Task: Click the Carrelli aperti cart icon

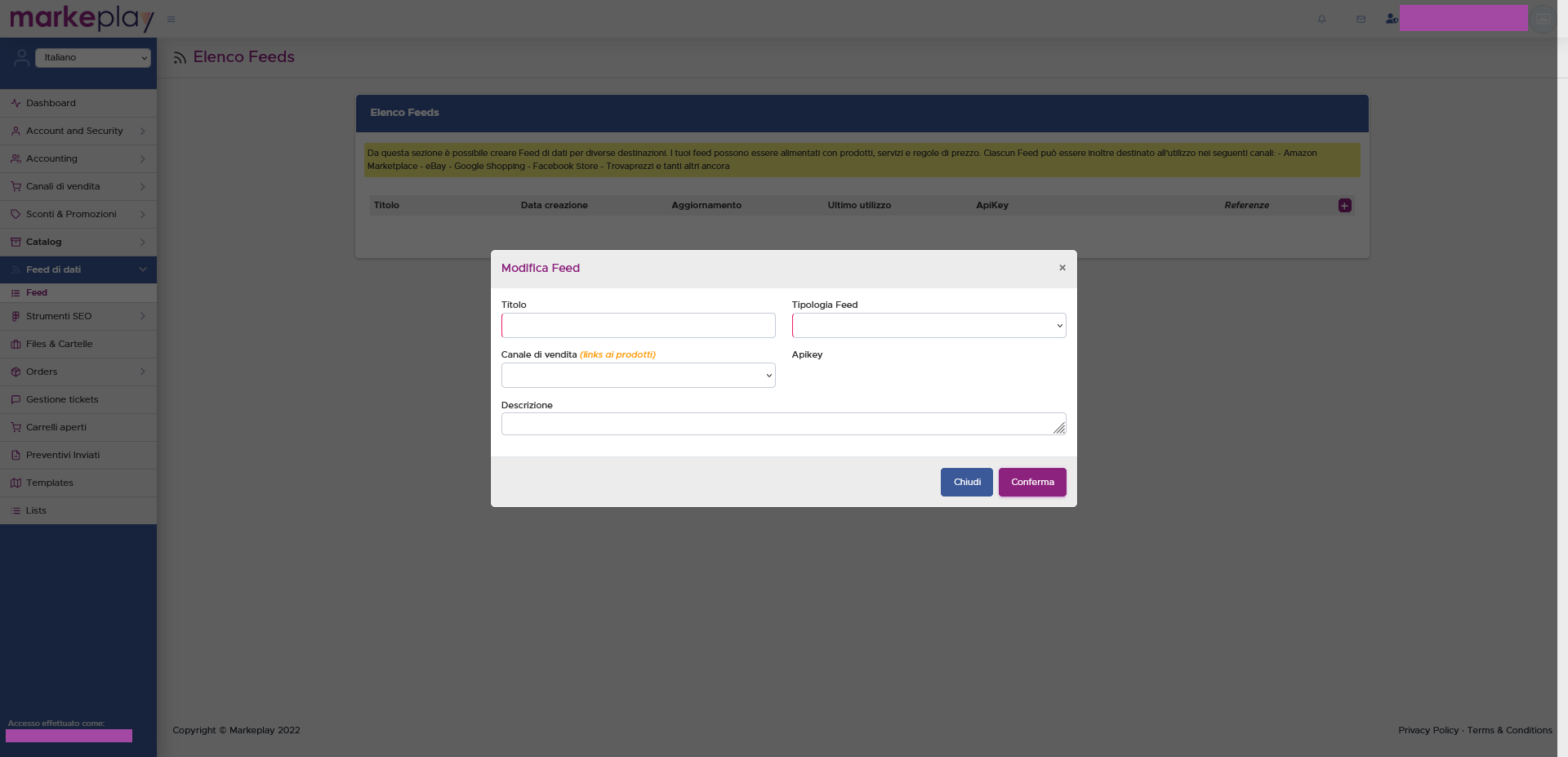Action: click(x=16, y=427)
